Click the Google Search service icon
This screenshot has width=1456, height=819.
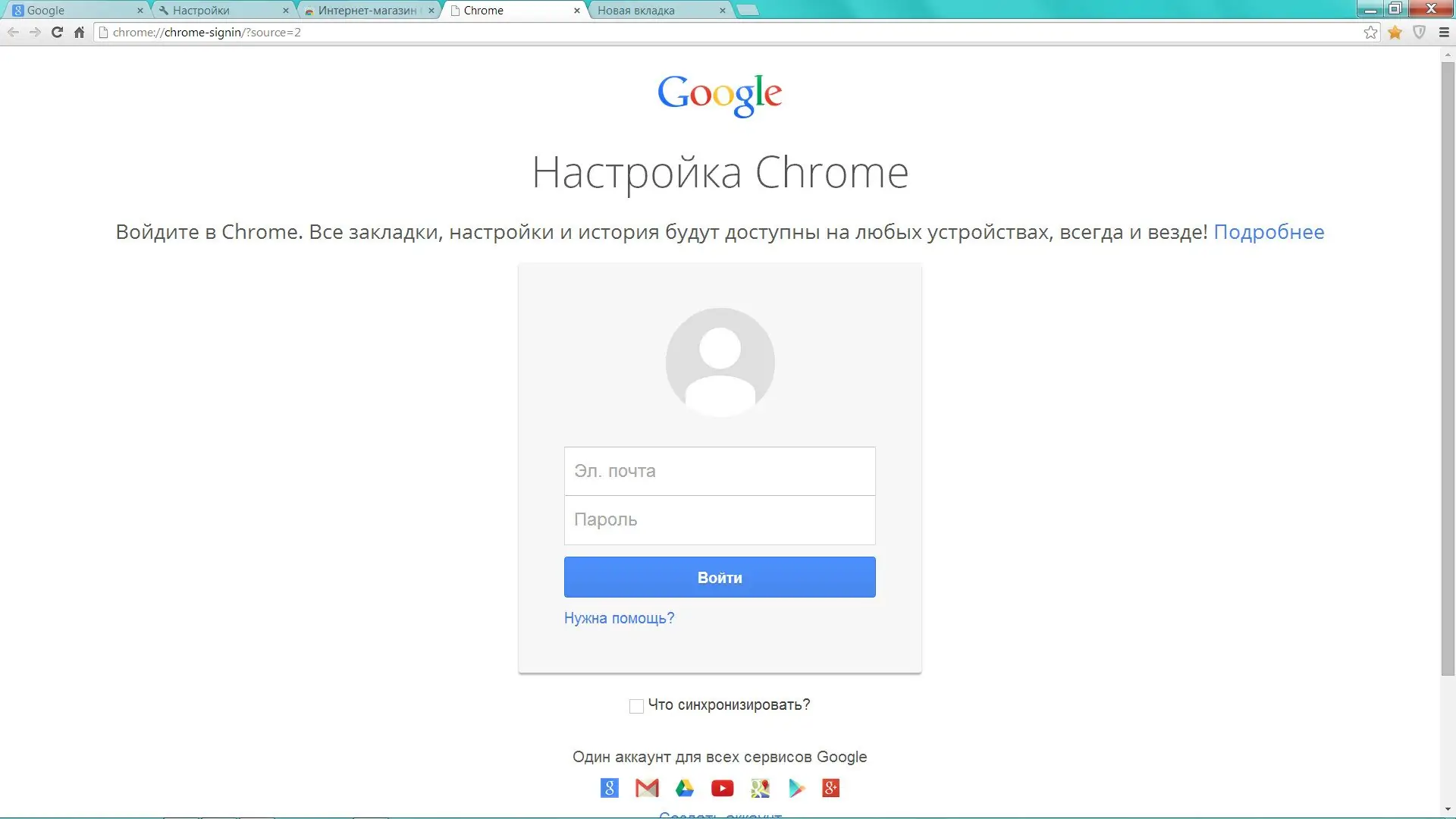609,788
